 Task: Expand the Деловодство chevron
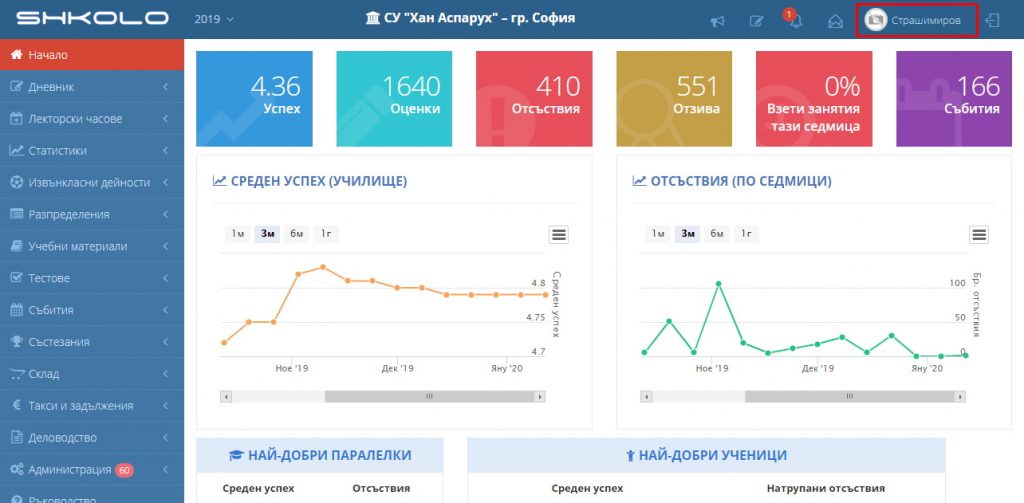(x=166, y=438)
